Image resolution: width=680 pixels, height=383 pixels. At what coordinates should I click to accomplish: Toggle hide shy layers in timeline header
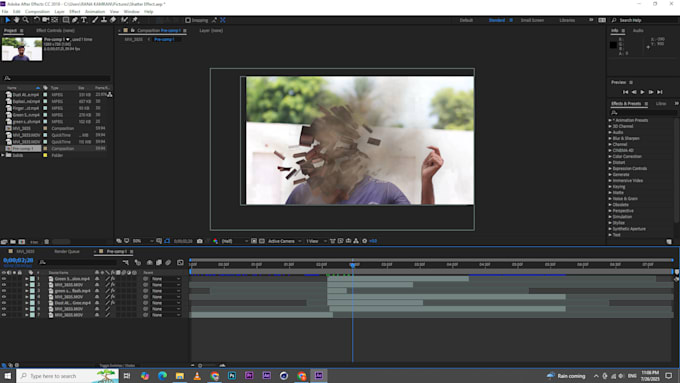pos(150,262)
